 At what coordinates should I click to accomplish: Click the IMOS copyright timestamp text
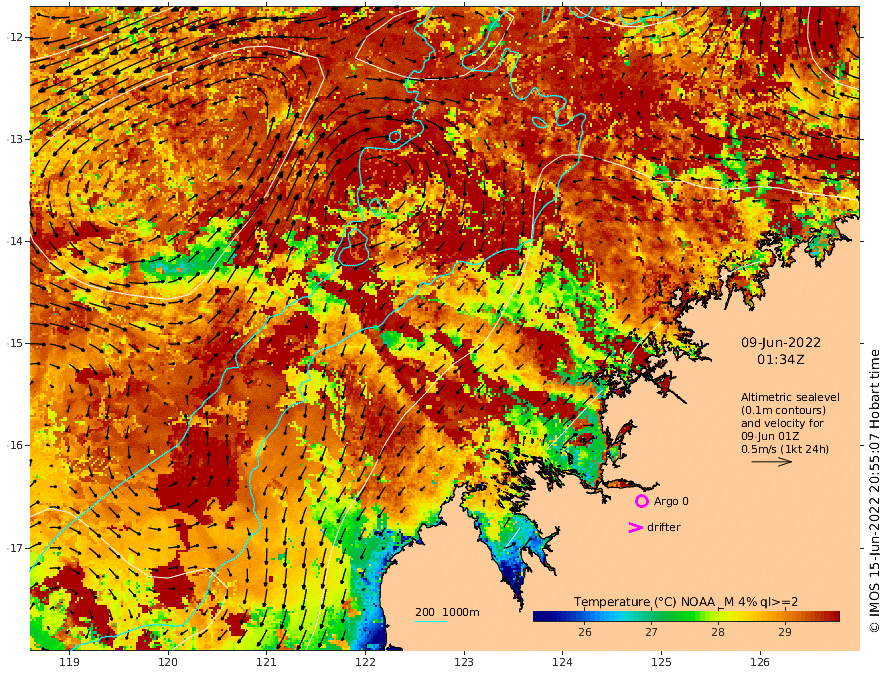[x=873, y=491]
